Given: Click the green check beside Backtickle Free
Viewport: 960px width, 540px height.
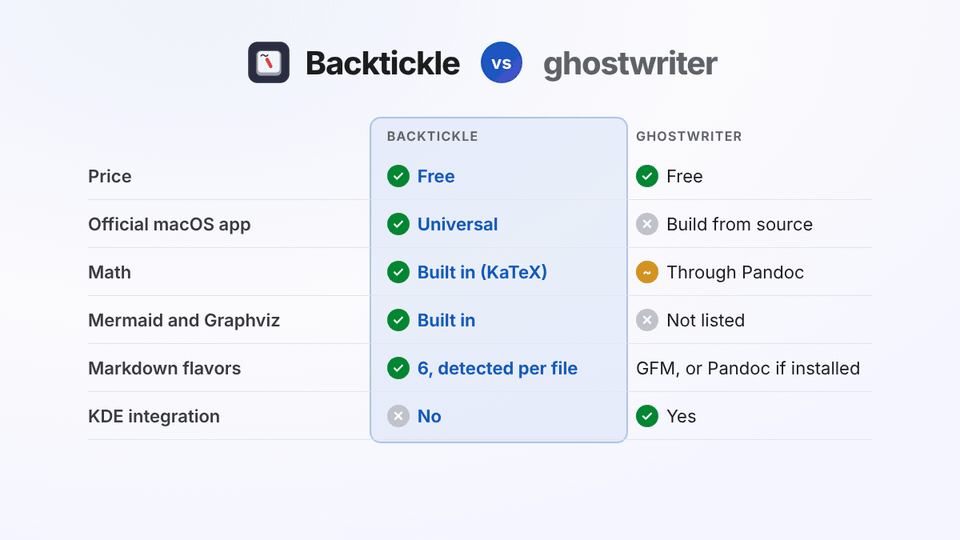Looking at the screenshot, I should coord(398,176).
